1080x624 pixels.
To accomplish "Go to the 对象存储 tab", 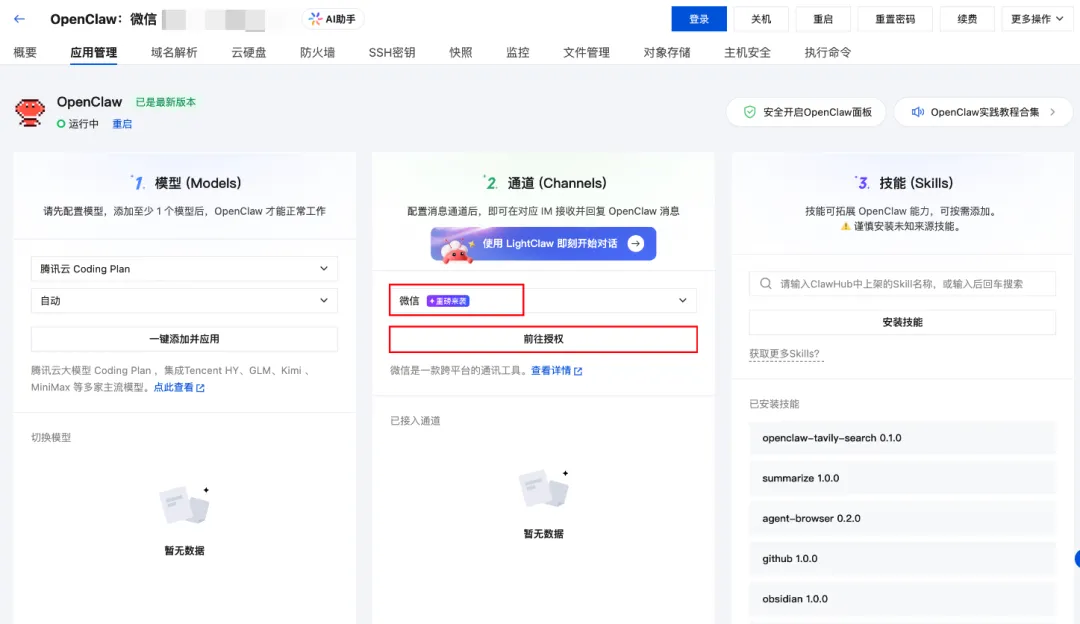I will tap(667, 52).
